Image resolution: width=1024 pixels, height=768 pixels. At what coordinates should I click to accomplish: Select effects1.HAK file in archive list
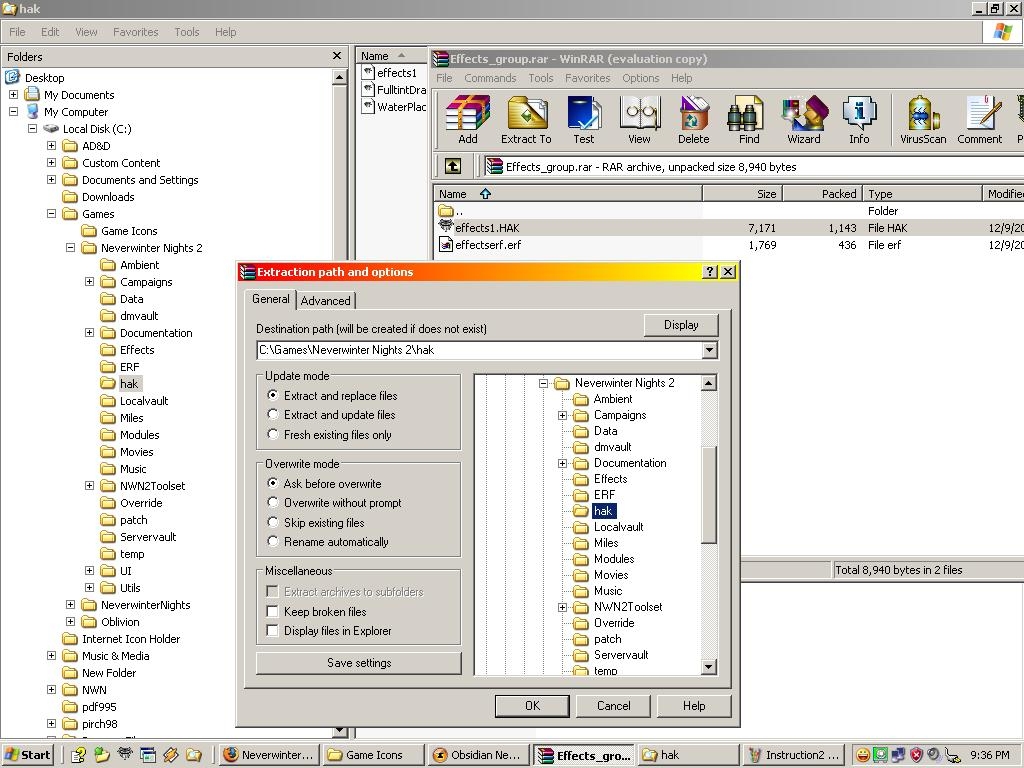coord(487,228)
